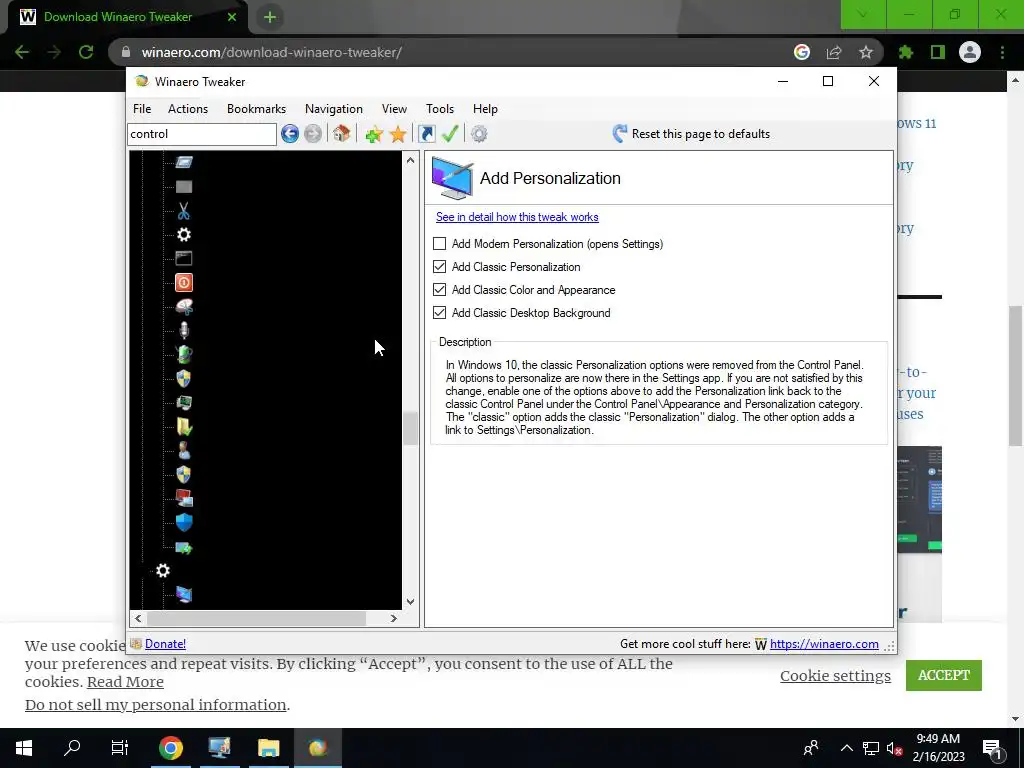Screen dimensions: 1024x768
Task: Open bookmarks via orange star icon
Action: (398, 134)
